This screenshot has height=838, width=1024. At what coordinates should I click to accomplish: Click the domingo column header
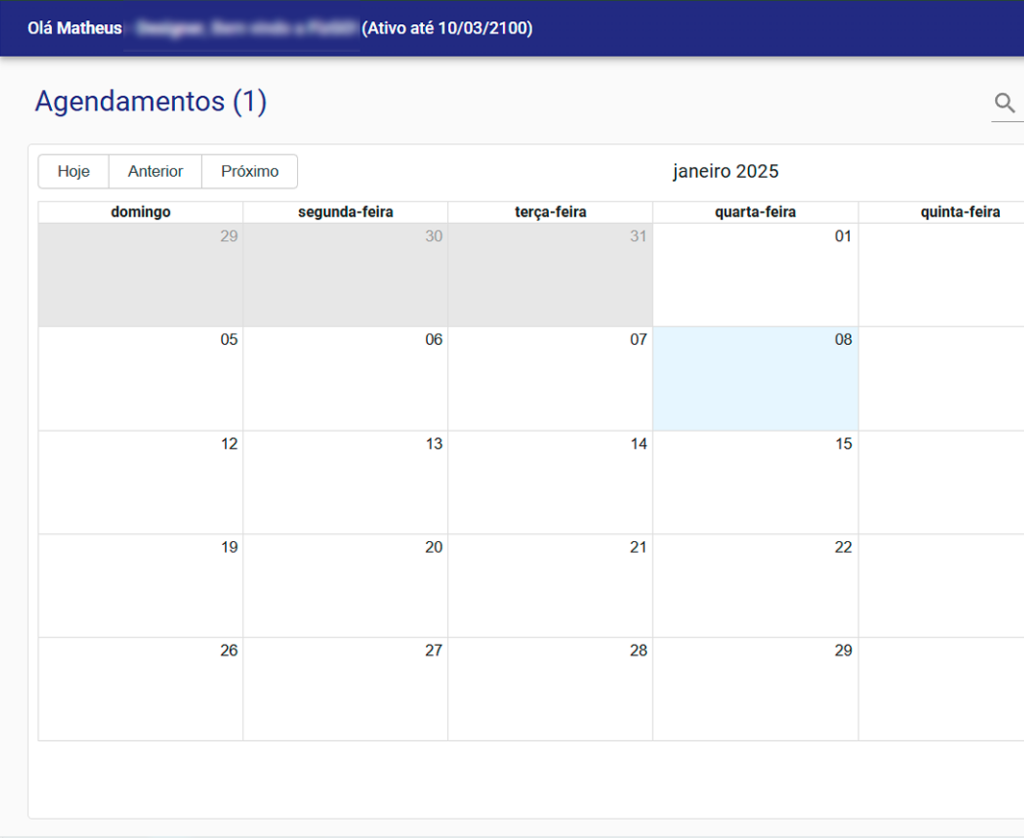coord(140,212)
